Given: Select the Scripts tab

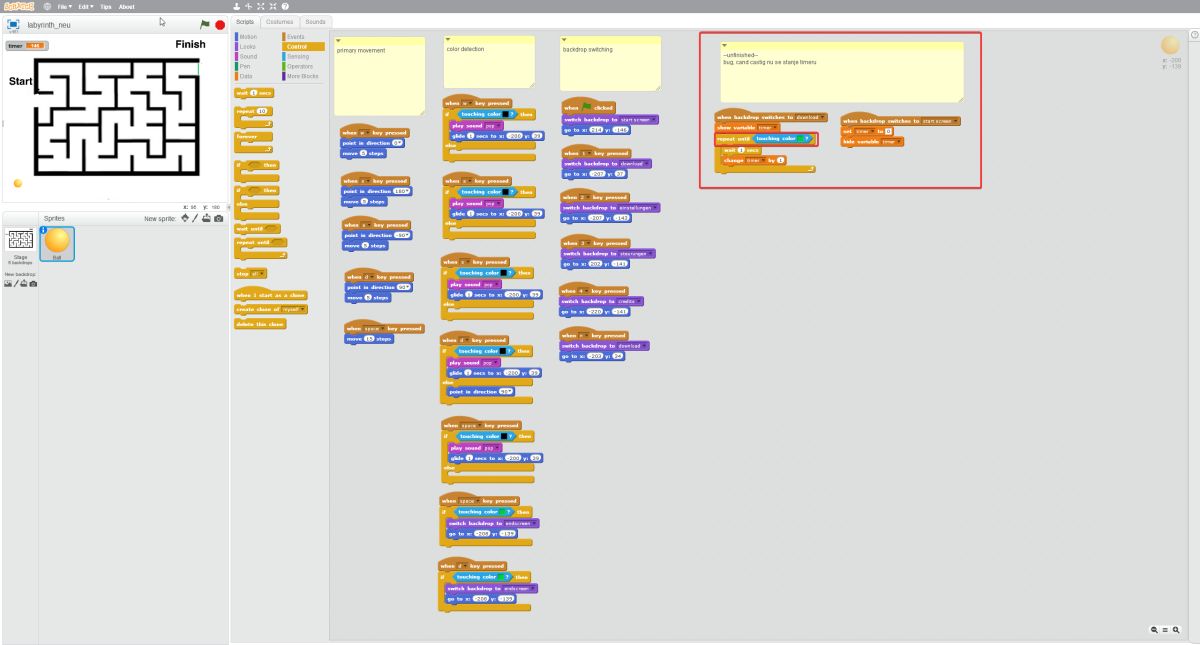Looking at the screenshot, I should (x=245, y=21).
